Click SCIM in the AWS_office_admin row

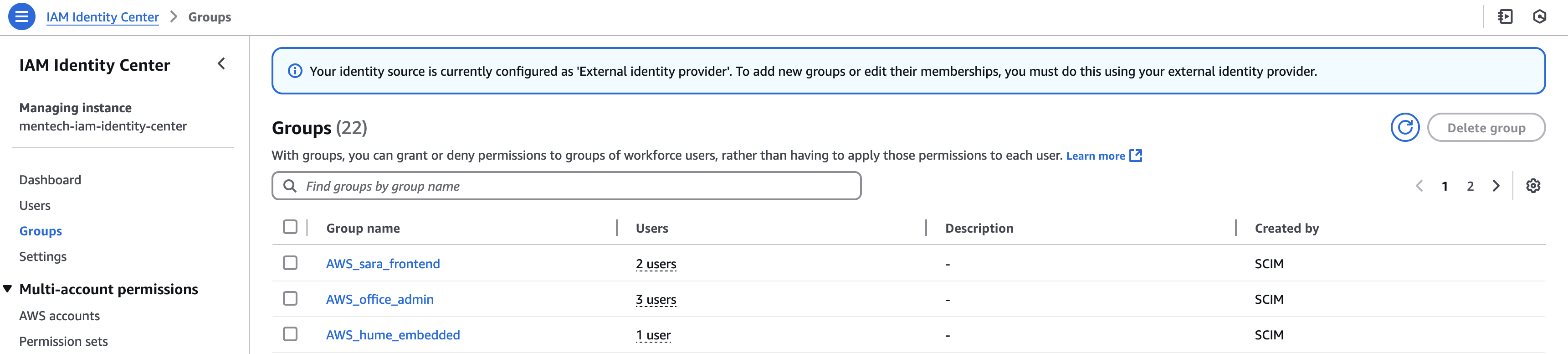point(1269,299)
